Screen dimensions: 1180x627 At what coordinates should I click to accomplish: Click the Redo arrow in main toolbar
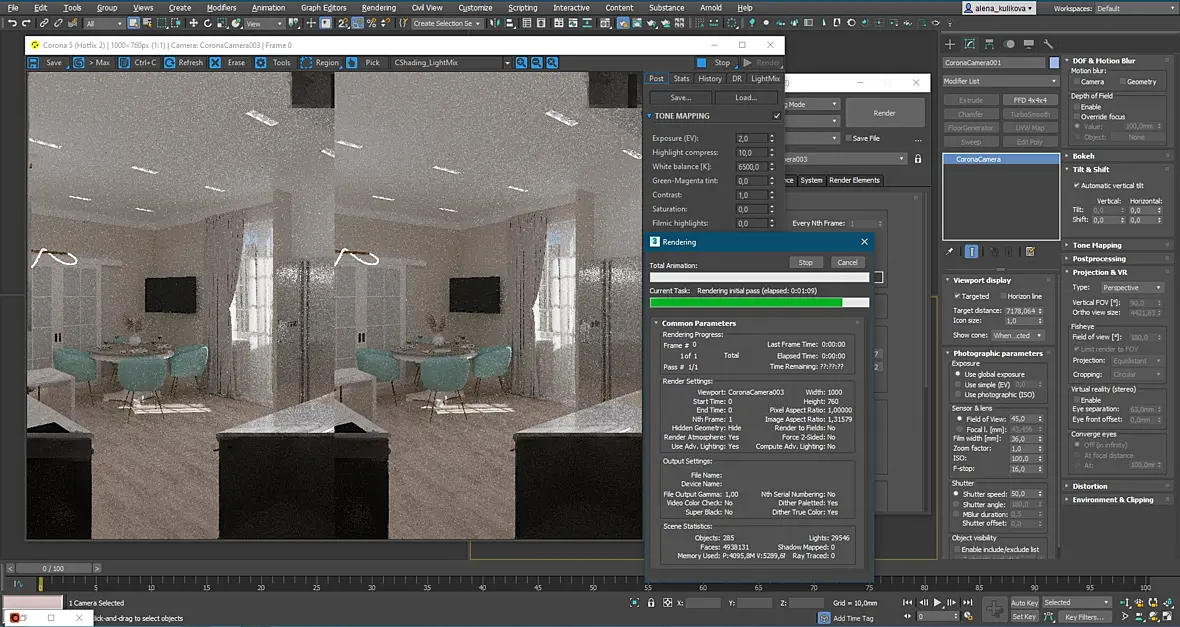click(x=27, y=23)
